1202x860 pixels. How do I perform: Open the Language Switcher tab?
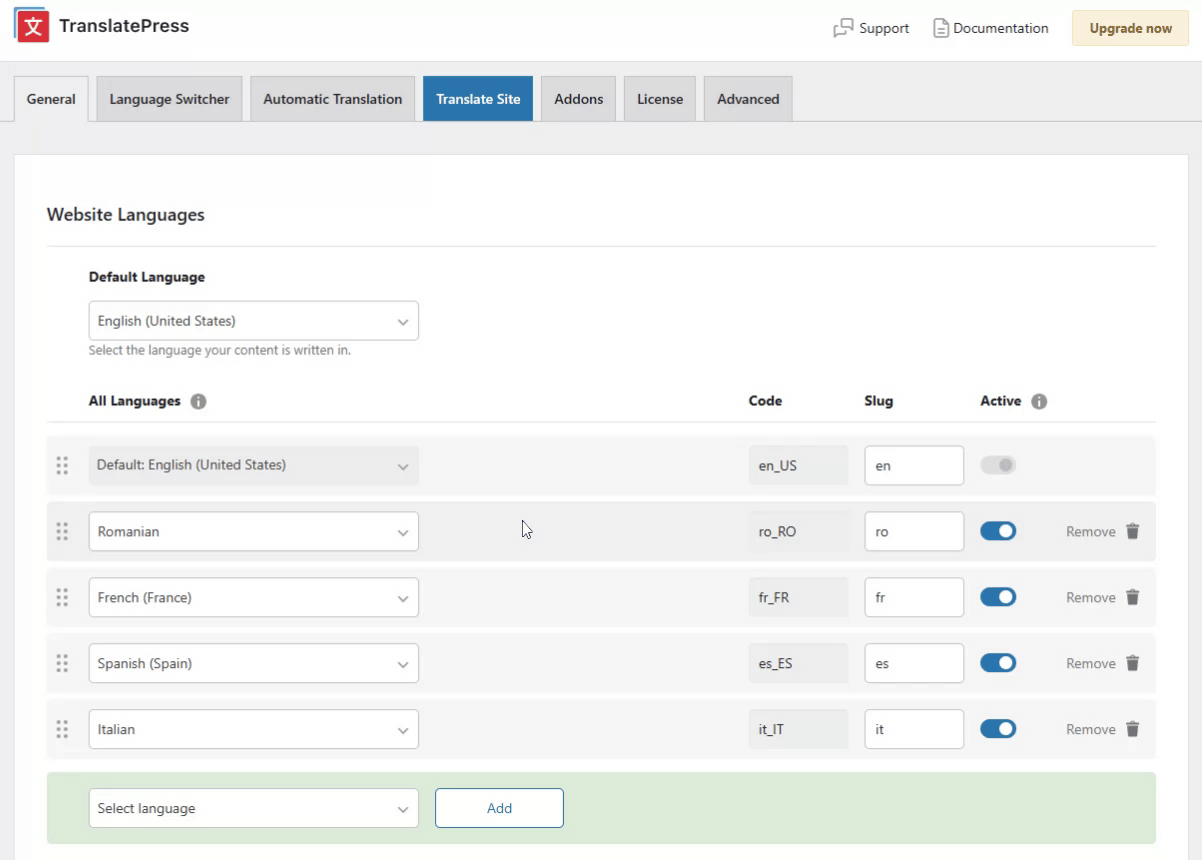(169, 99)
